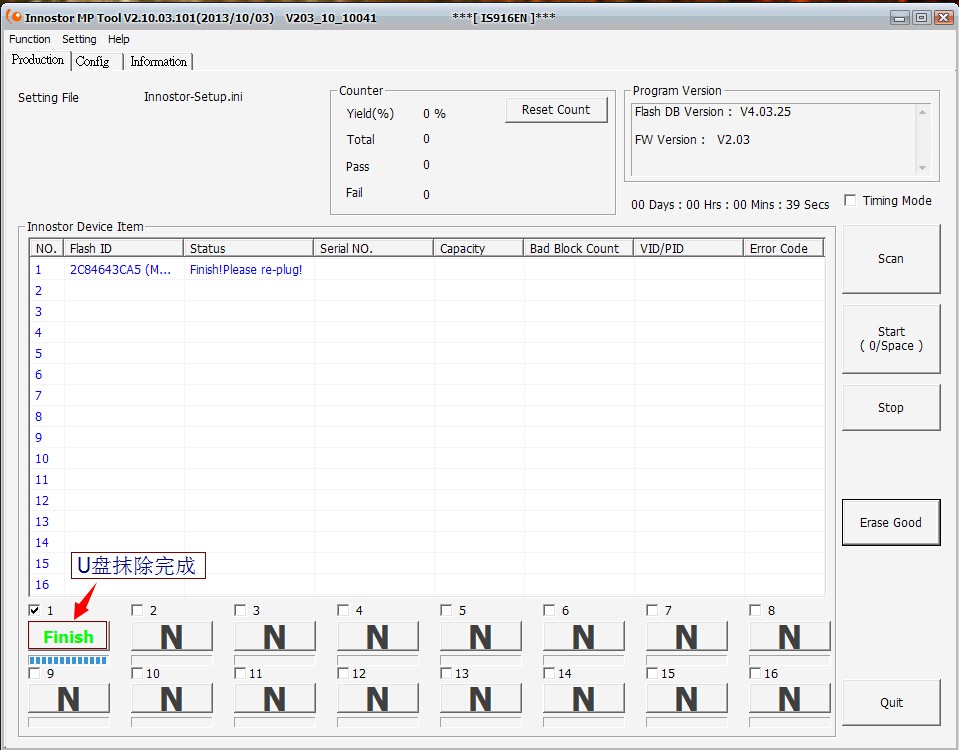959x750 pixels.
Task: Click the N status button for port 9
Action: pyautogui.click(x=68, y=699)
